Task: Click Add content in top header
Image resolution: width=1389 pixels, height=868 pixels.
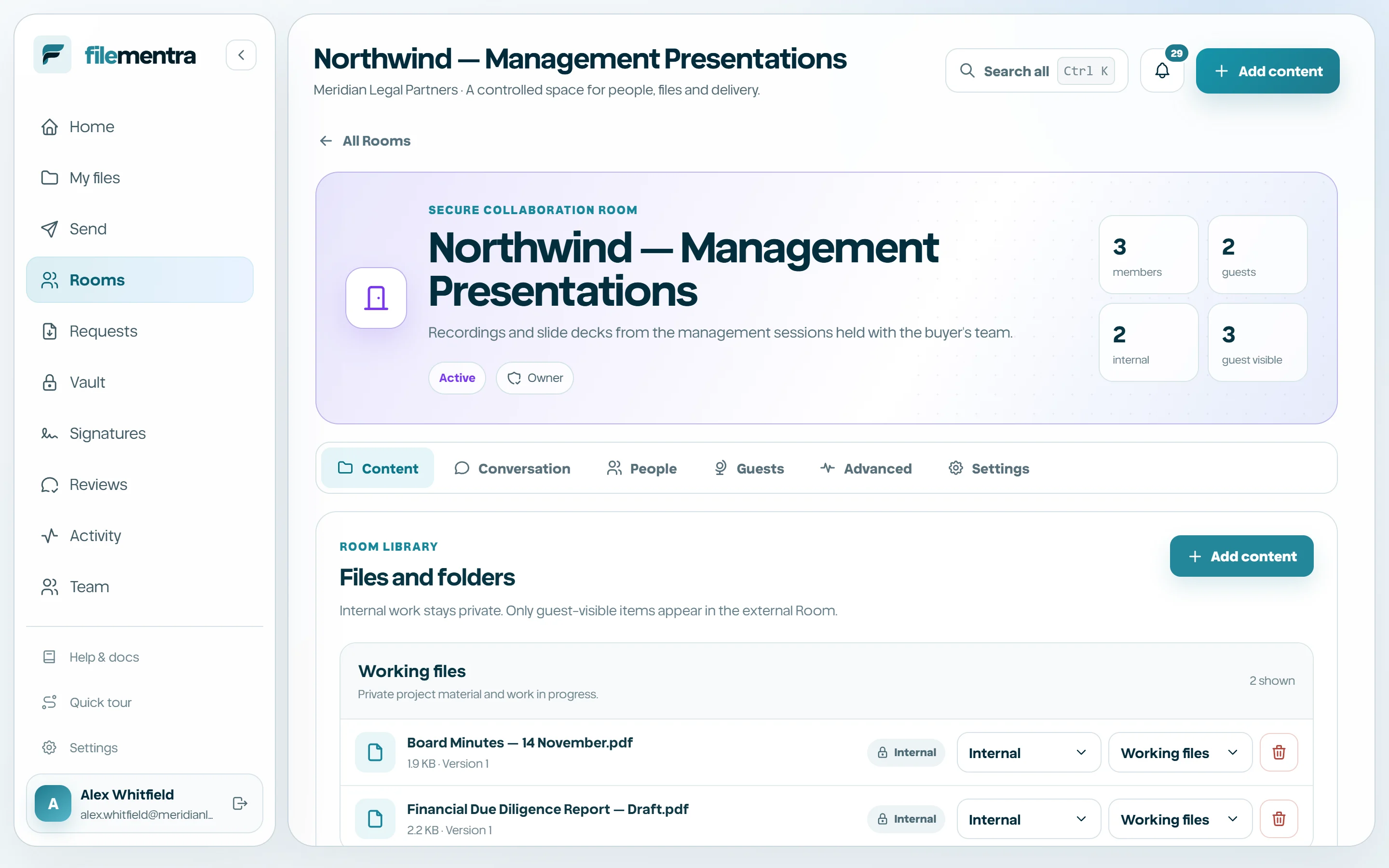Action: coord(1267,70)
